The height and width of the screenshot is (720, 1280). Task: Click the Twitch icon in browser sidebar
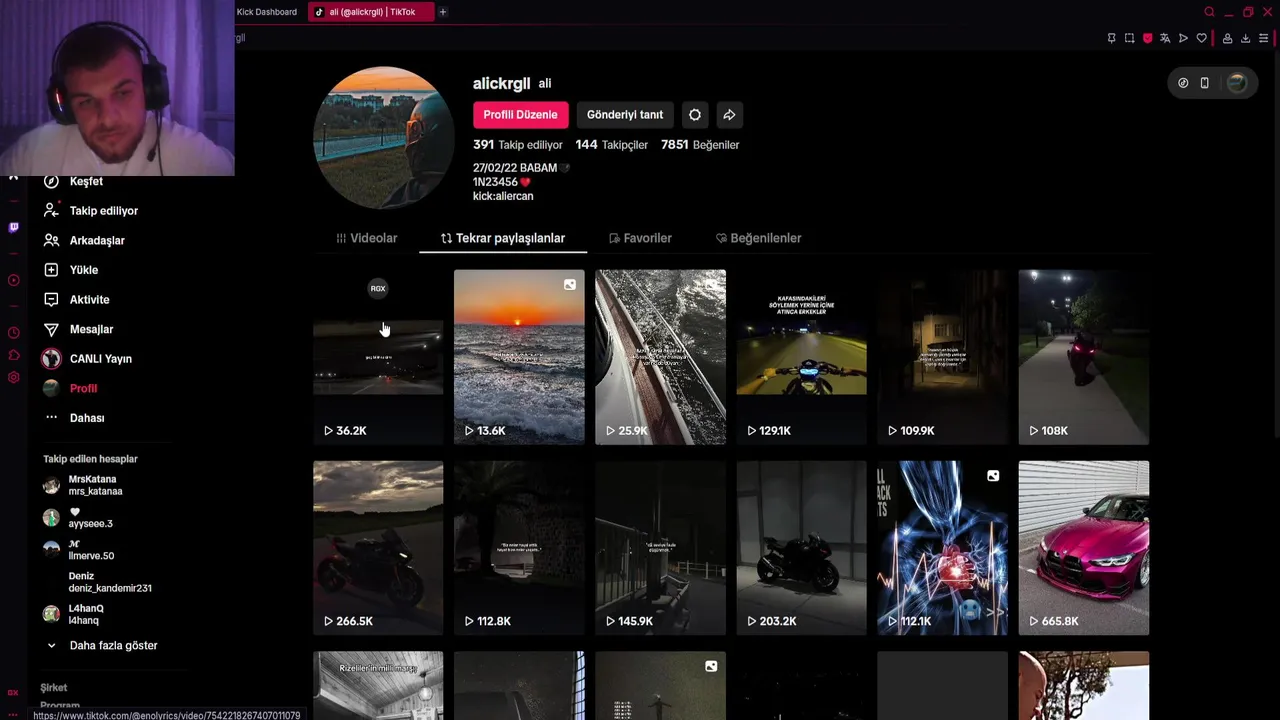[x=13, y=228]
